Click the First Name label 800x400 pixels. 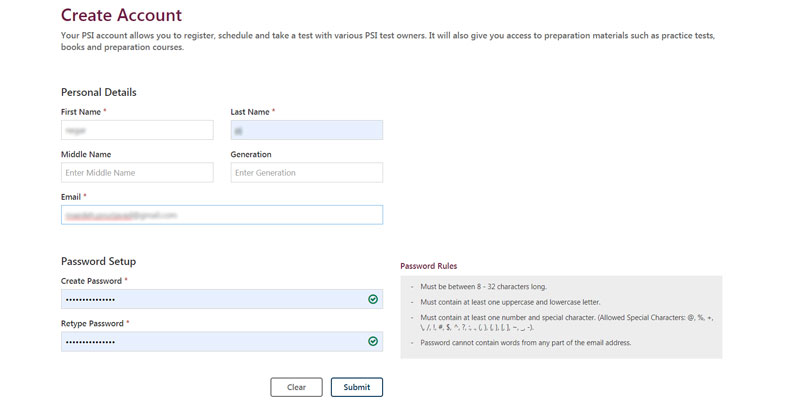click(x=81, y=112)
